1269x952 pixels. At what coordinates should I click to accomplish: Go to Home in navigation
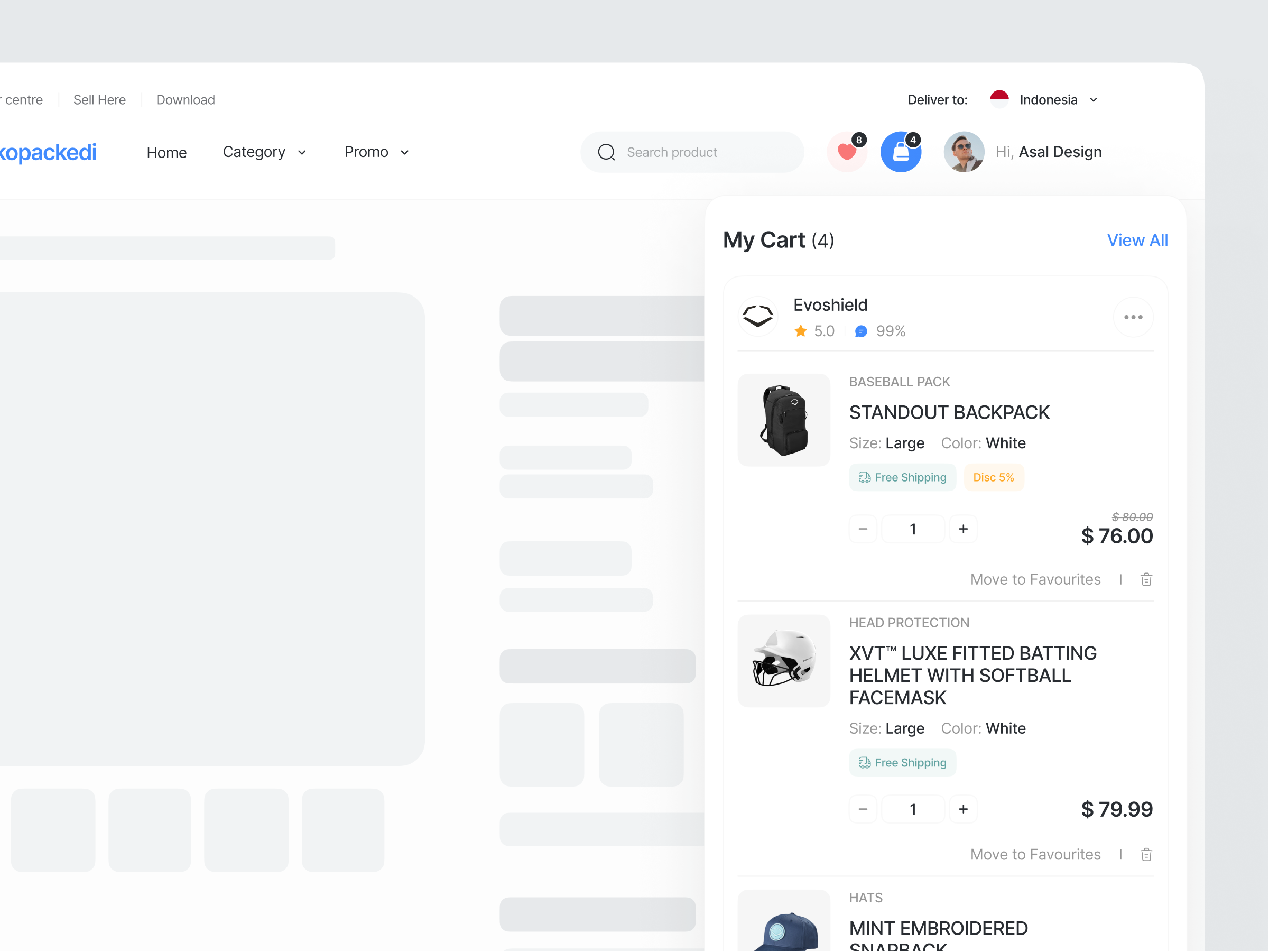[x=167, y=153]
